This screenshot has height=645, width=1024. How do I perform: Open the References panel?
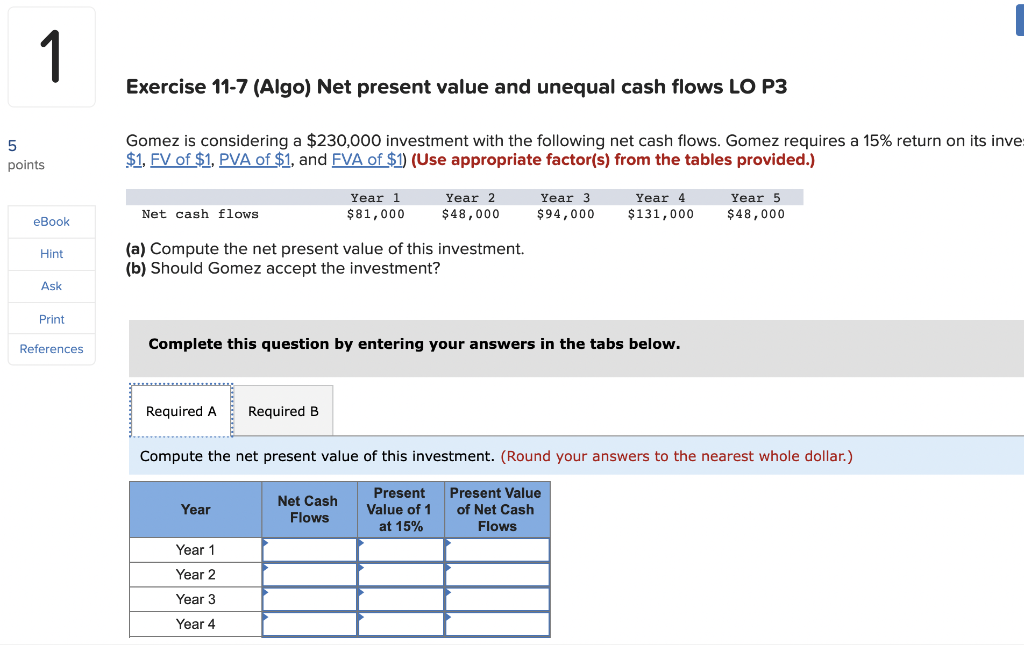tap(51, 348)
